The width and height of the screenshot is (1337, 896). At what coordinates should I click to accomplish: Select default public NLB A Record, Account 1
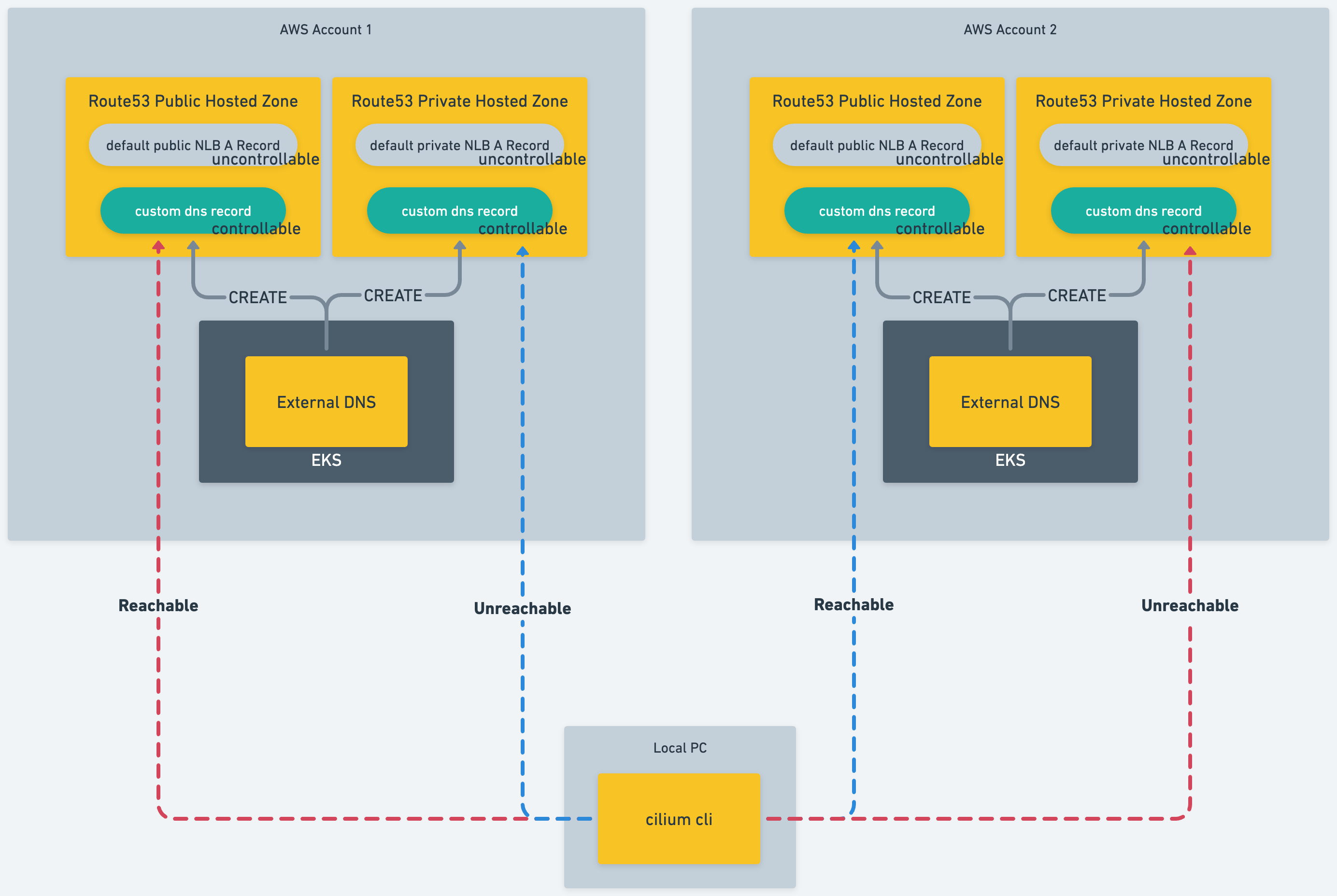point(193,144)
